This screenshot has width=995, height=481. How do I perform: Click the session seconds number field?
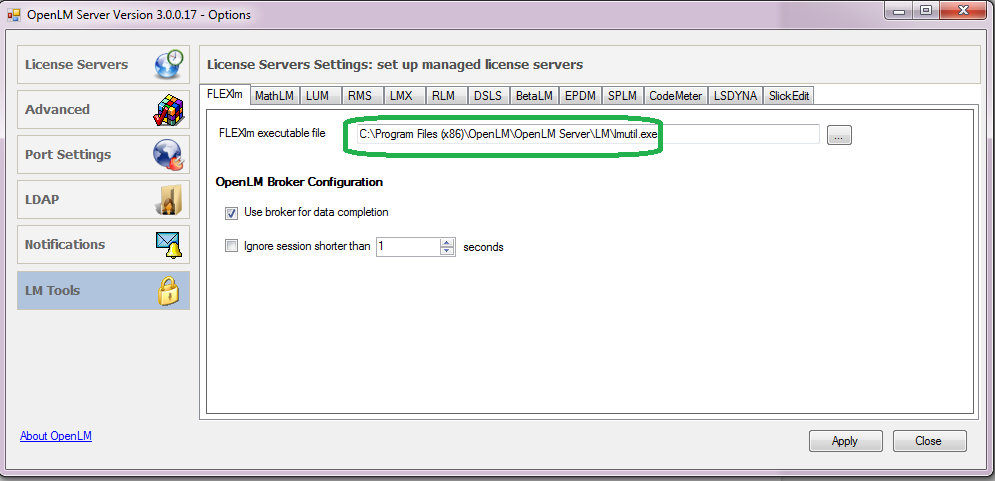(407, 246)
